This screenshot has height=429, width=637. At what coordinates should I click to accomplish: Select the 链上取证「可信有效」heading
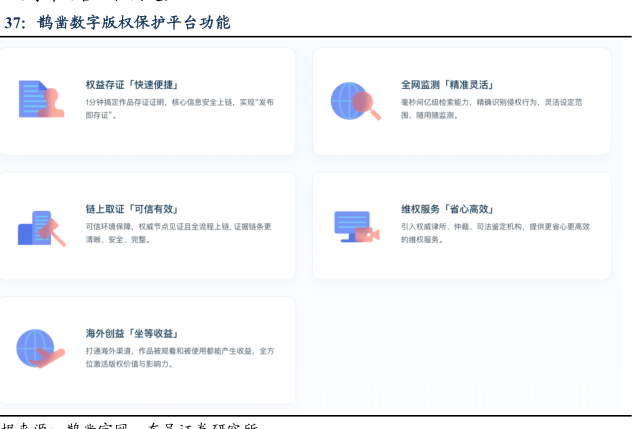point(131,210)
